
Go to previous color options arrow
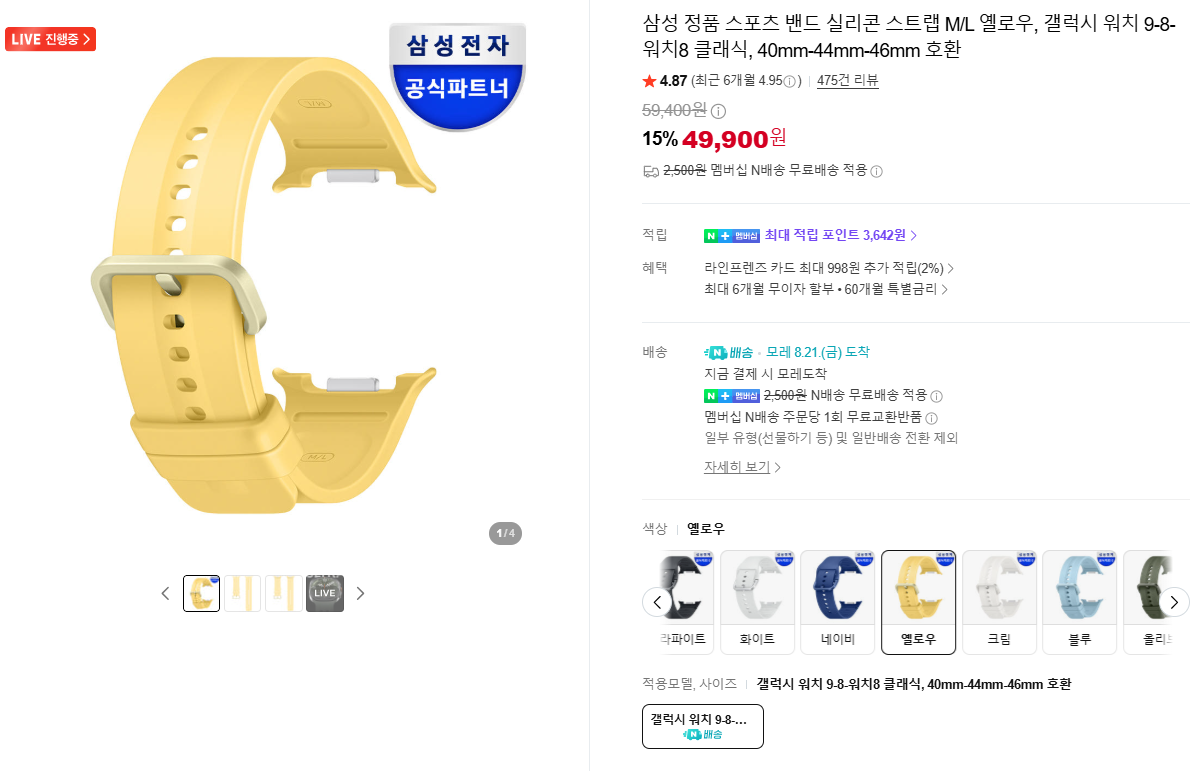(x=657, y=602)
